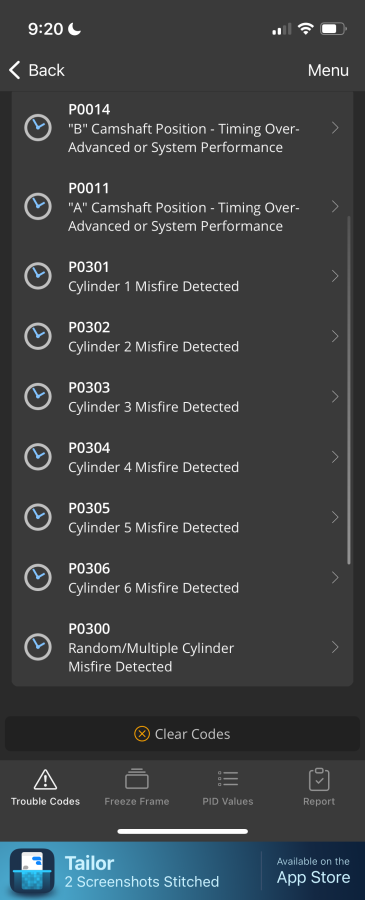Image resolution: width=365 pixels, height=900 pixels.
Task: Tap the clock icon beside P0300
Action: (38, 647)
